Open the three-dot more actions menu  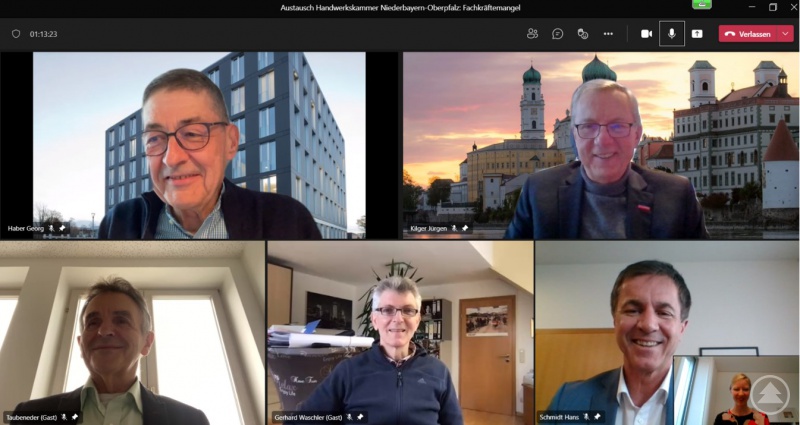pyautogui.click(x=608, y=33)
